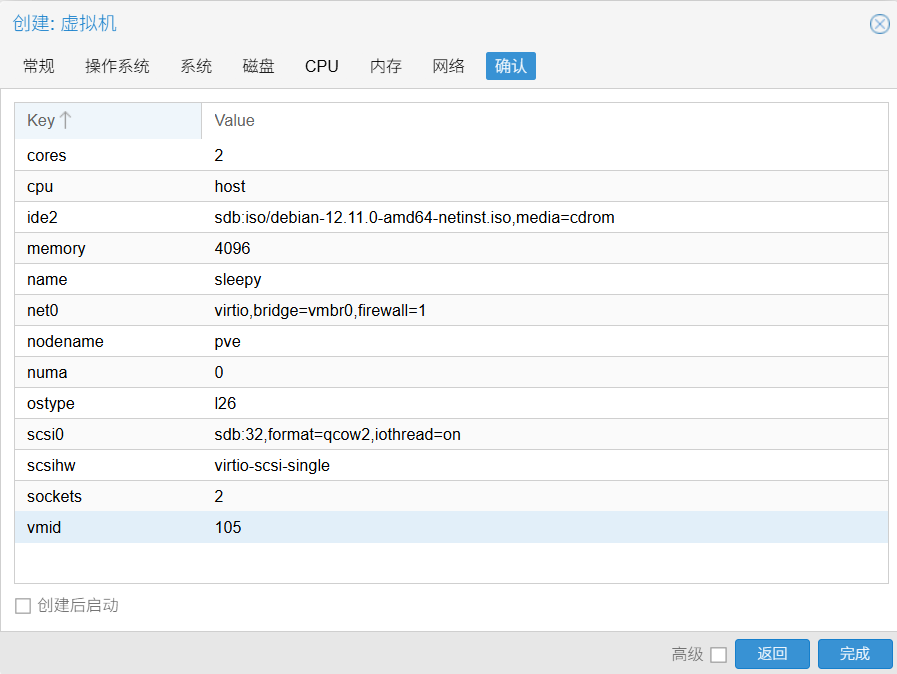The height and width of the screenshot is (674, 897).
Task: Open the 操作系统 tab
Action: [x=117, y=66]
